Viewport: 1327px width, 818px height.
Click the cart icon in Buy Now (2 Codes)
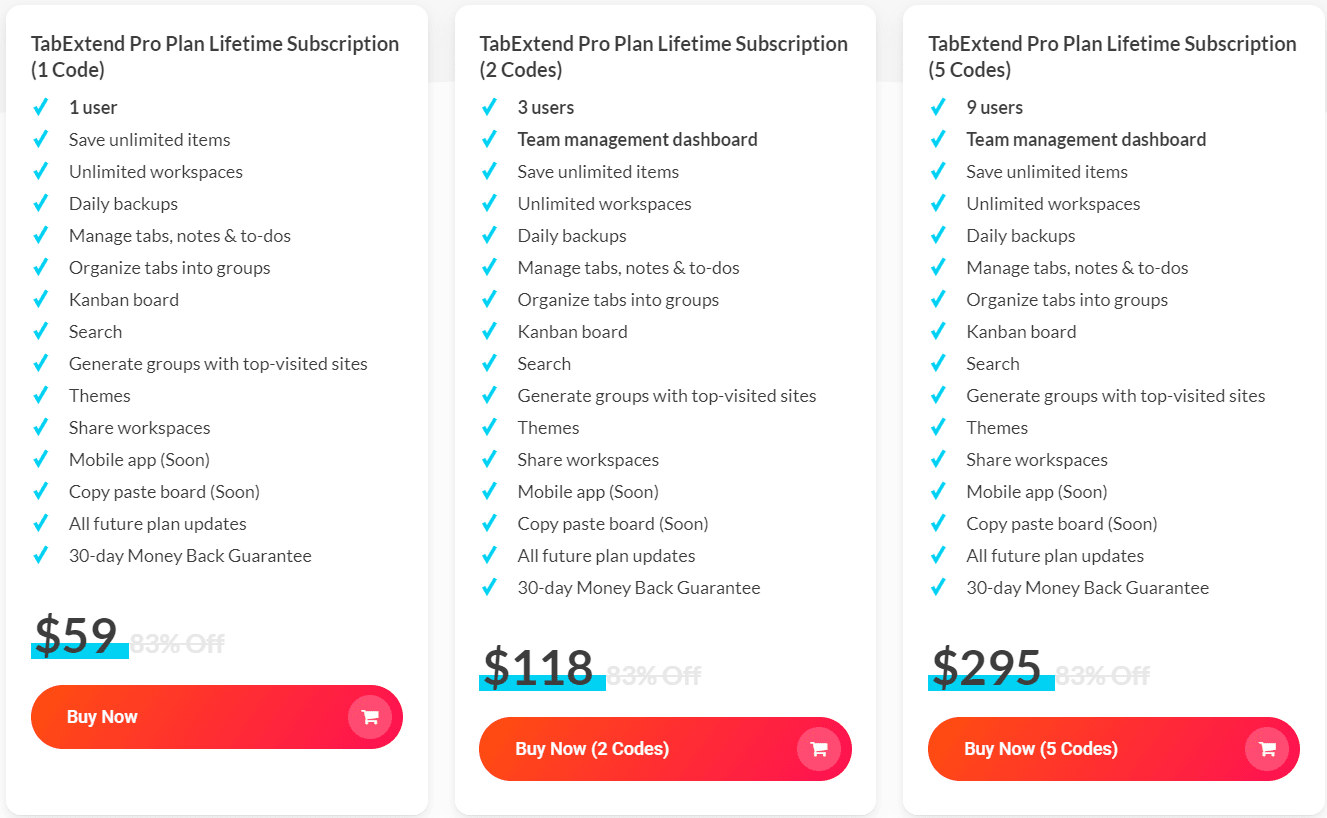pos(818,748)
